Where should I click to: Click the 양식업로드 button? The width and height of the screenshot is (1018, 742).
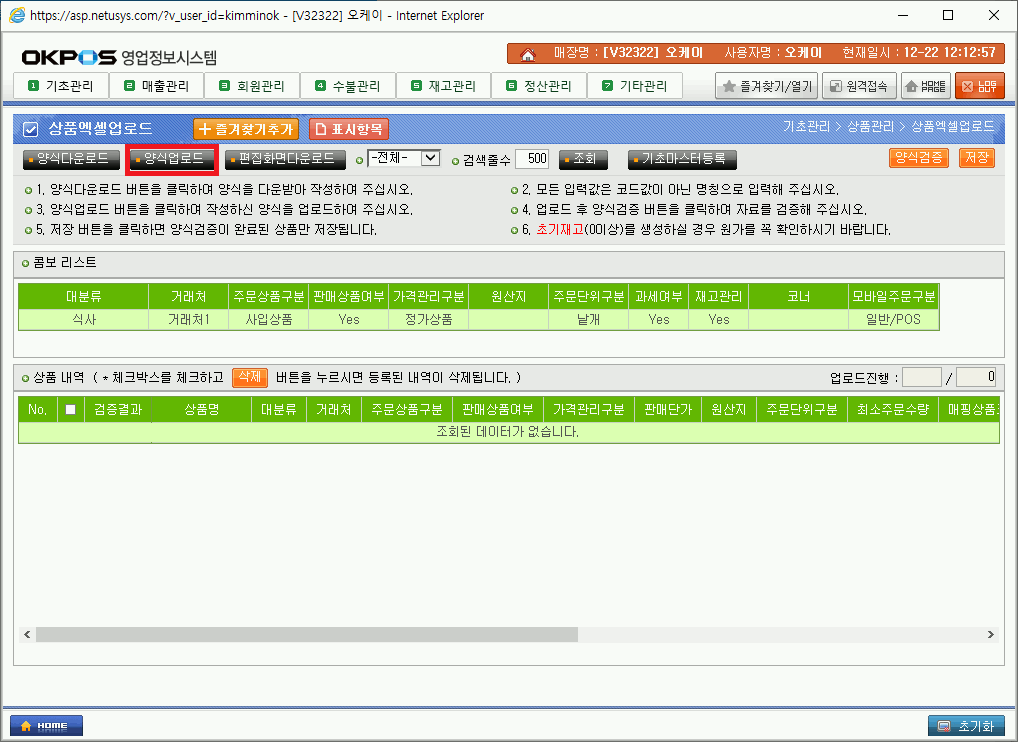click(172, 159)
